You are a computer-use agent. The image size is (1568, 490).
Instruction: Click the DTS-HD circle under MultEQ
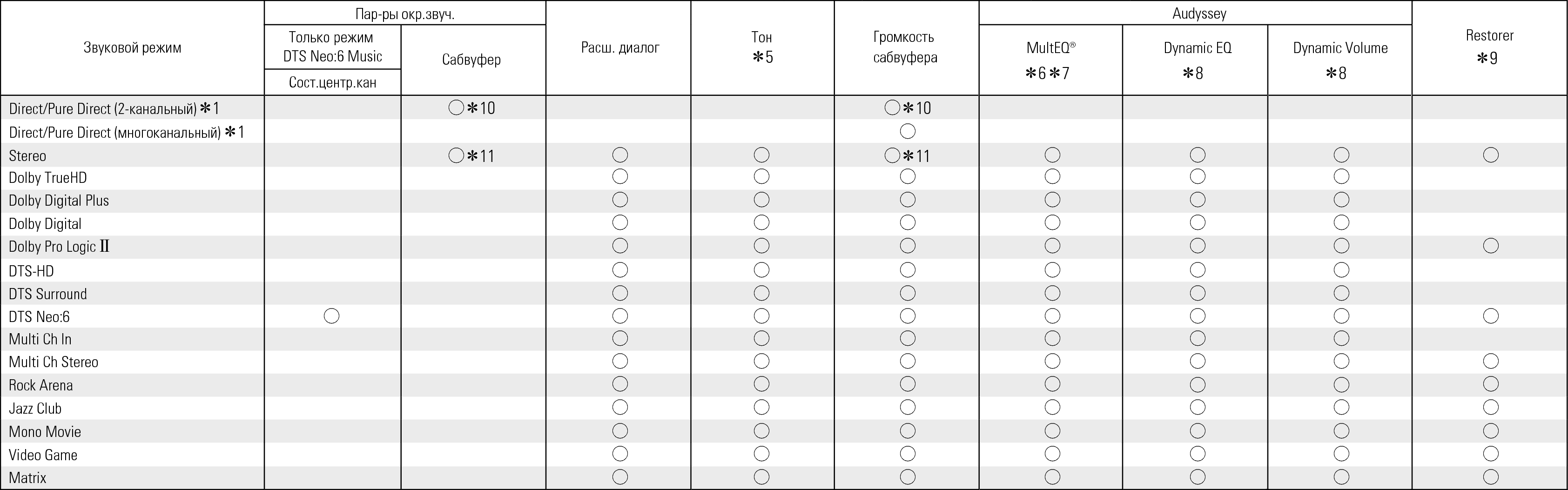(1052, 269)
